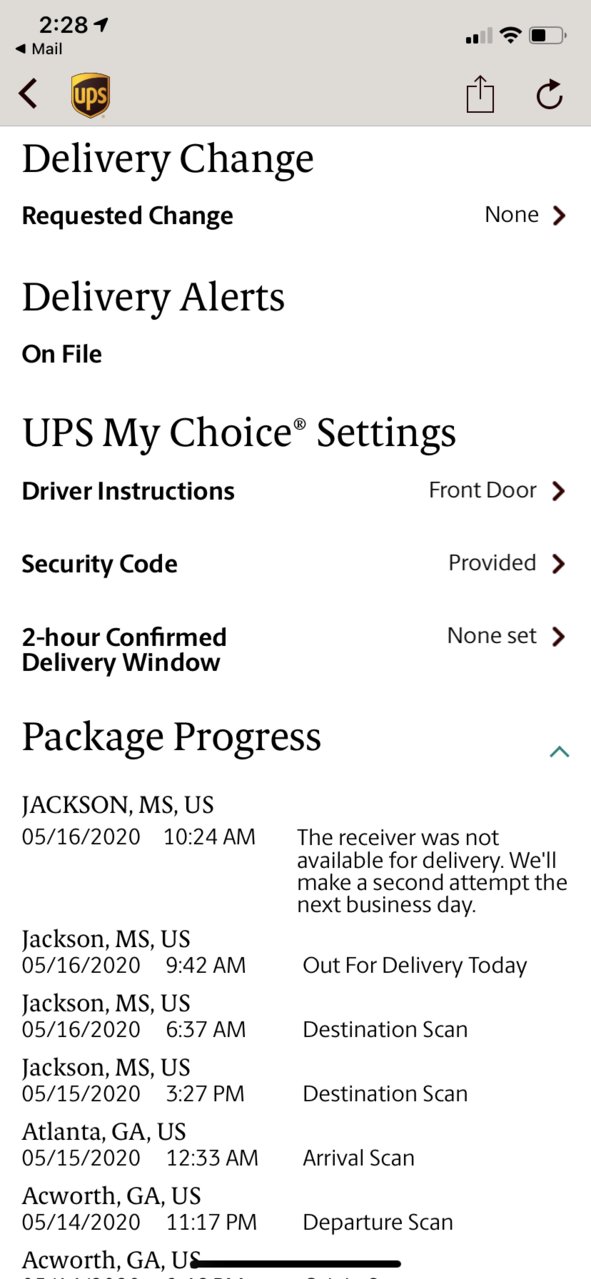Select the Security Code setting row
The height and width of the screenshot is (1279, 591).
295,564
